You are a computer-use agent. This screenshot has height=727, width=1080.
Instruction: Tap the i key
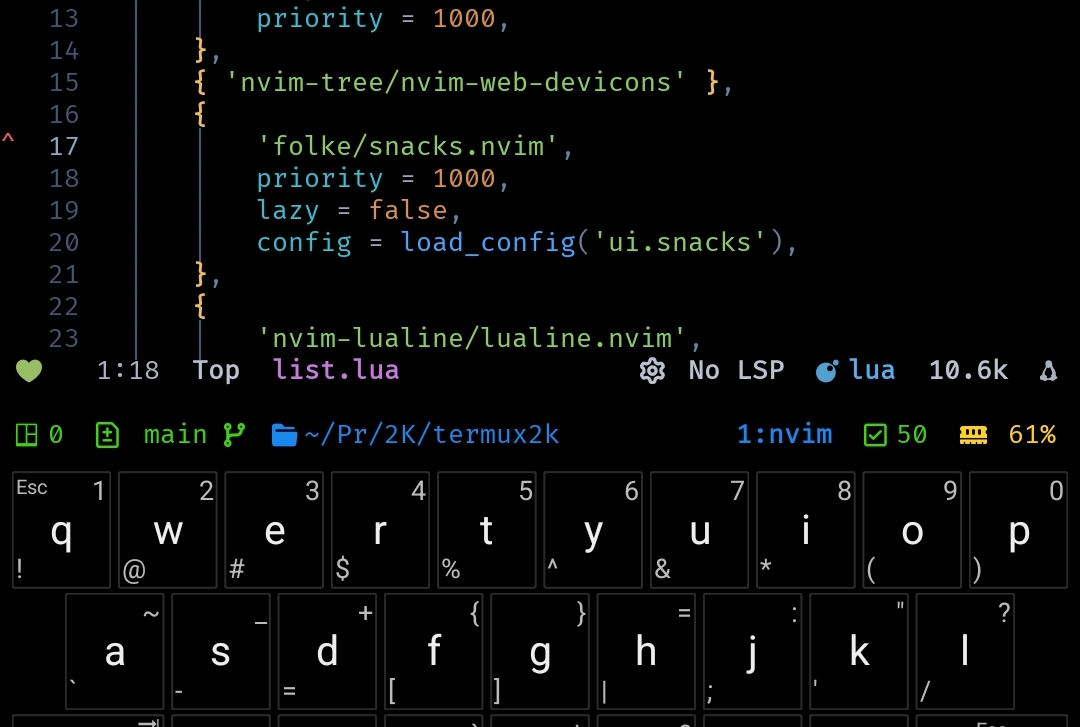806,529
